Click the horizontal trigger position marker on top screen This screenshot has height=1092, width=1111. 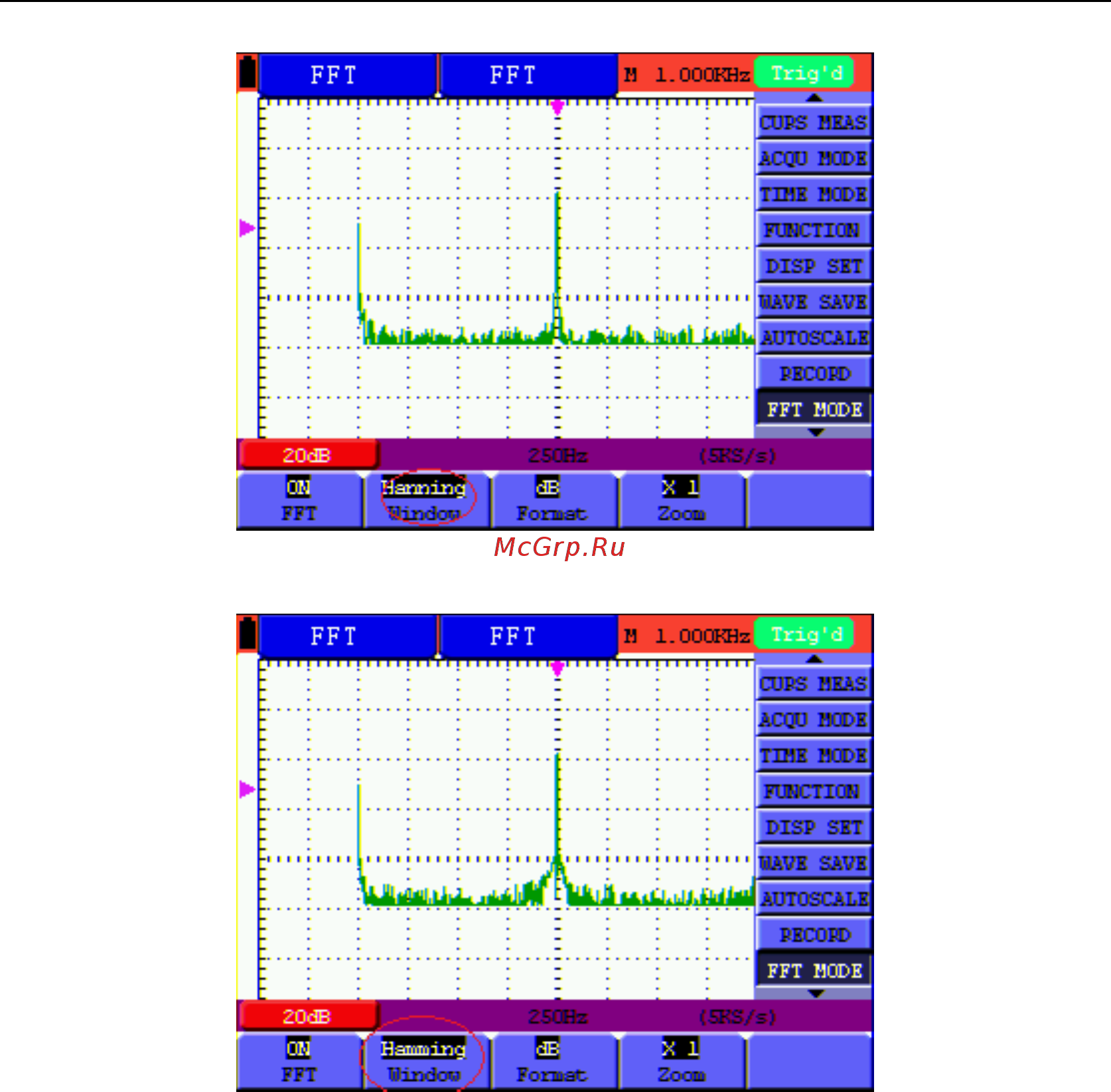(557, 107)
